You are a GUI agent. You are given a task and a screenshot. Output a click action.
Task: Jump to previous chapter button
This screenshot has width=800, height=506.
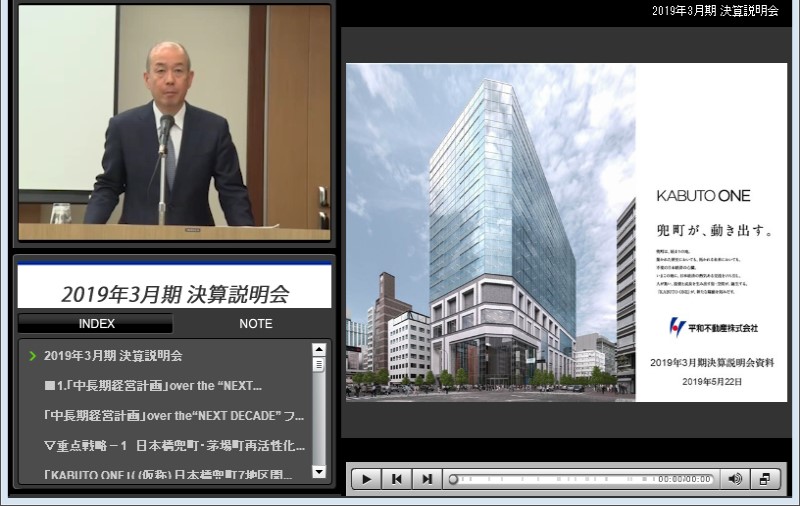click(396, 479)
